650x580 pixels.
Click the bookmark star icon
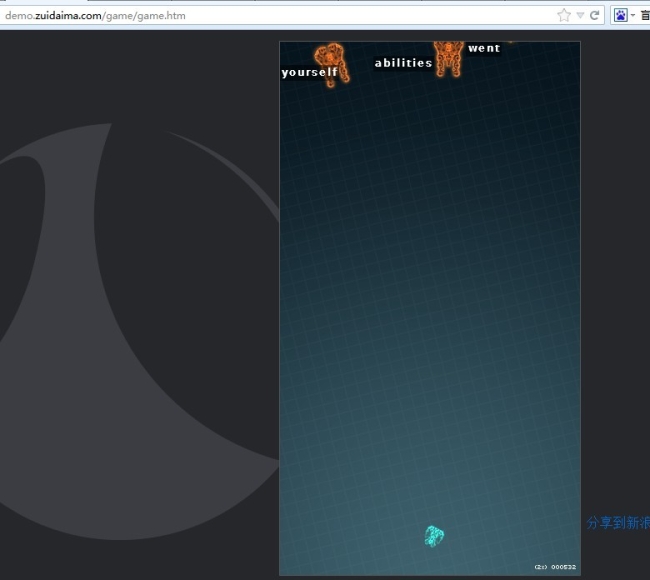(x=564, y=15)
